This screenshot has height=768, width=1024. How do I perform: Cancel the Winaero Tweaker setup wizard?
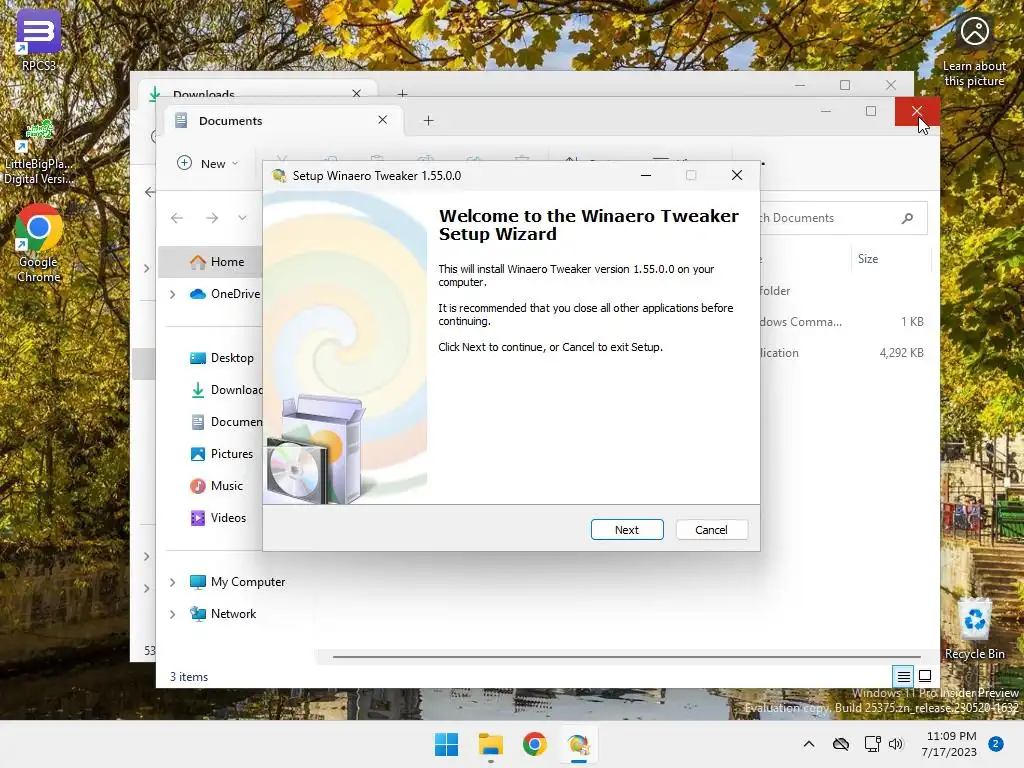tap(711, 530)
